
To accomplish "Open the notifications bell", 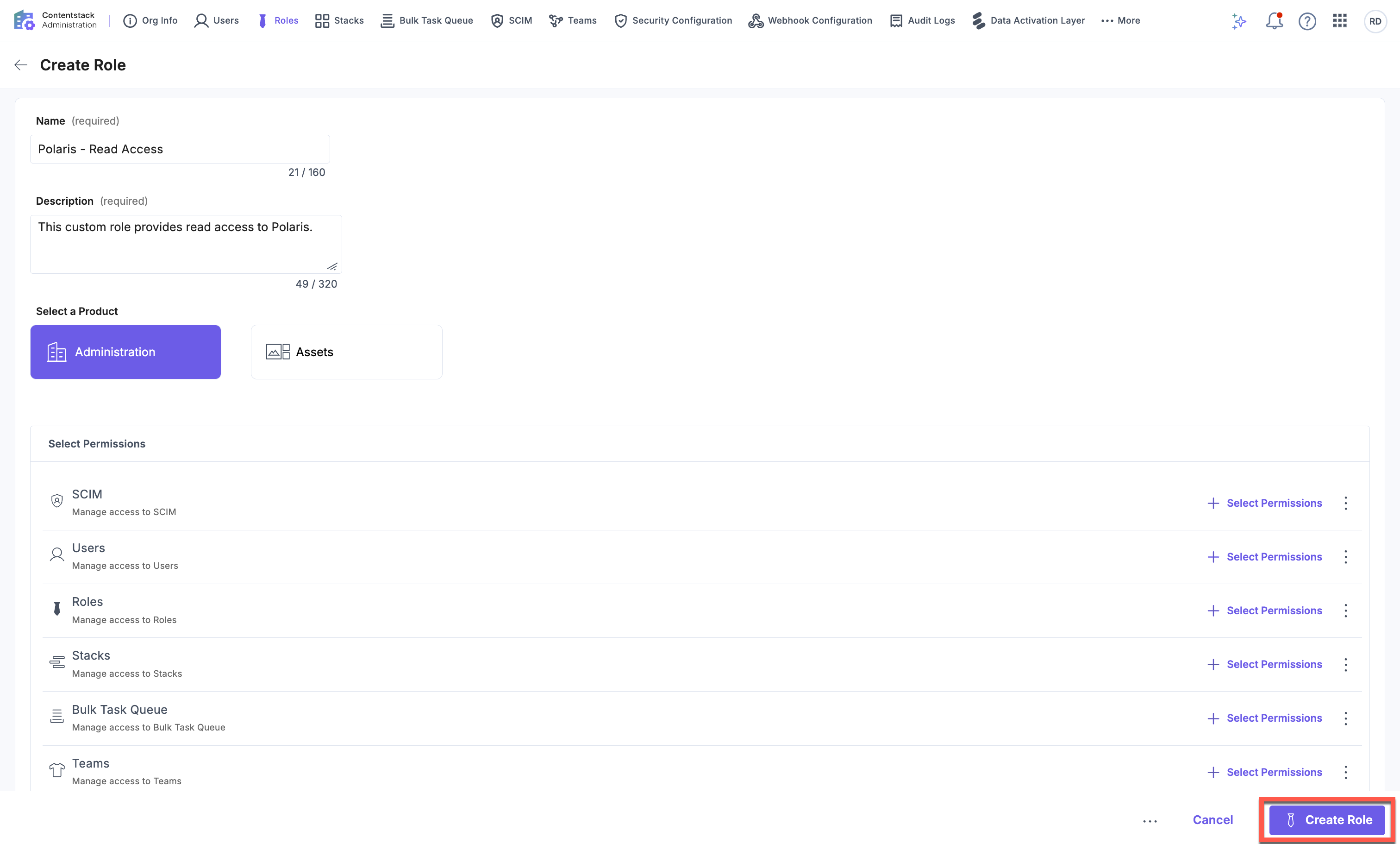I will click(1275, 21).
